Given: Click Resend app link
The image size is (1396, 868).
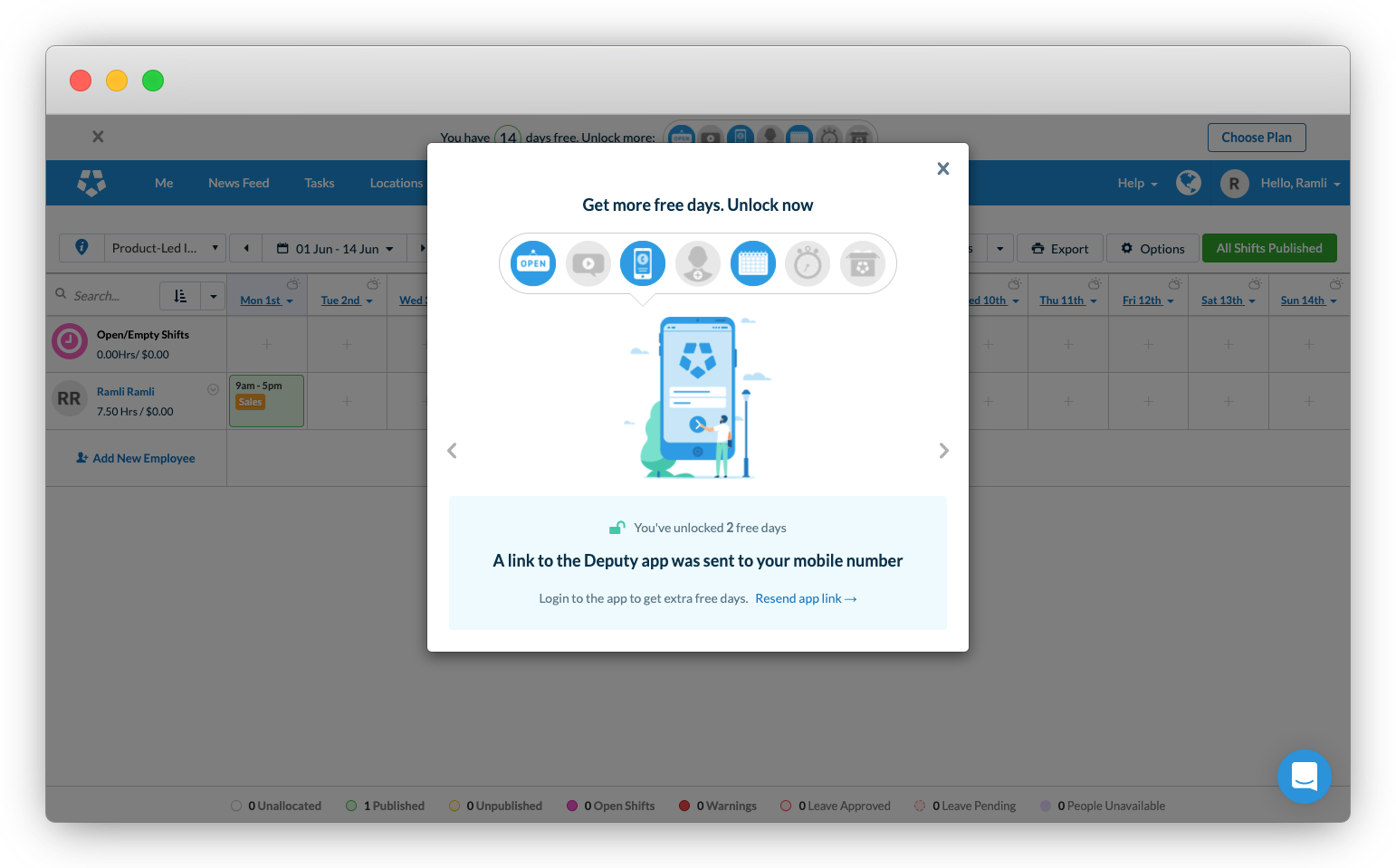Looking at the screenshot, I should click(x=805, y=598).
